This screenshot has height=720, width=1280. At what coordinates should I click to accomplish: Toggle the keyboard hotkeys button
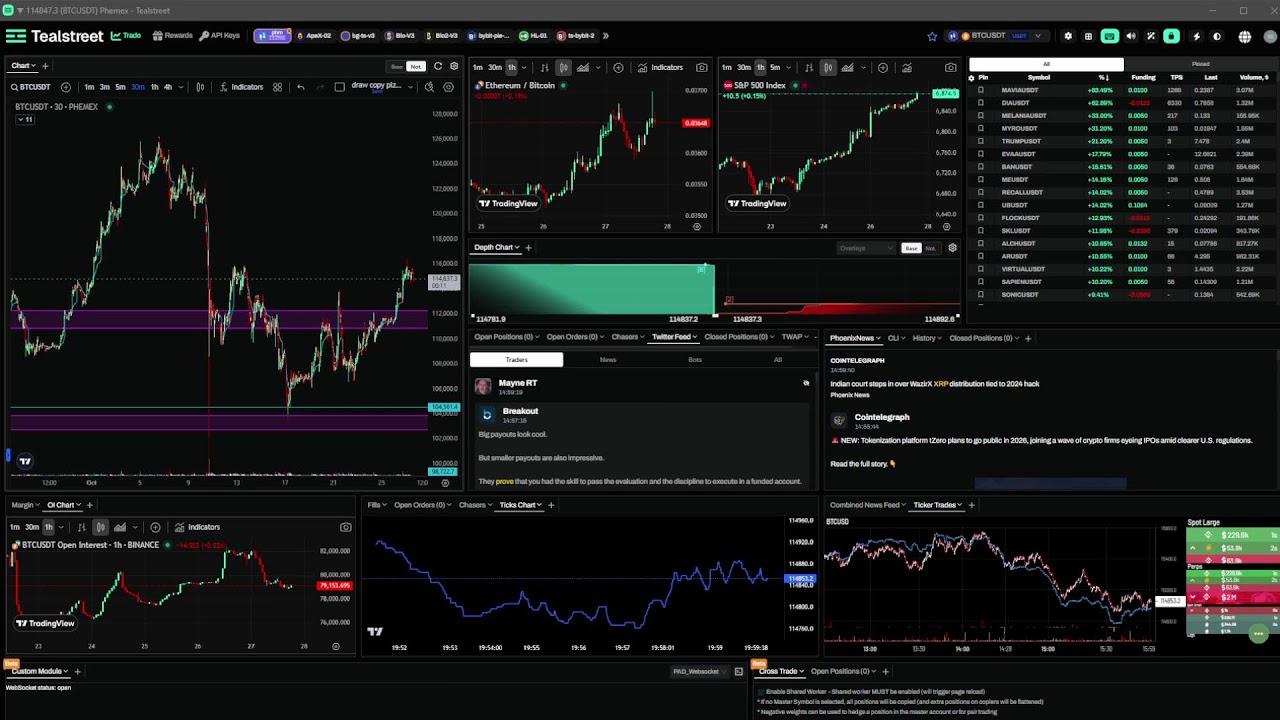[x=1109, y=36]
